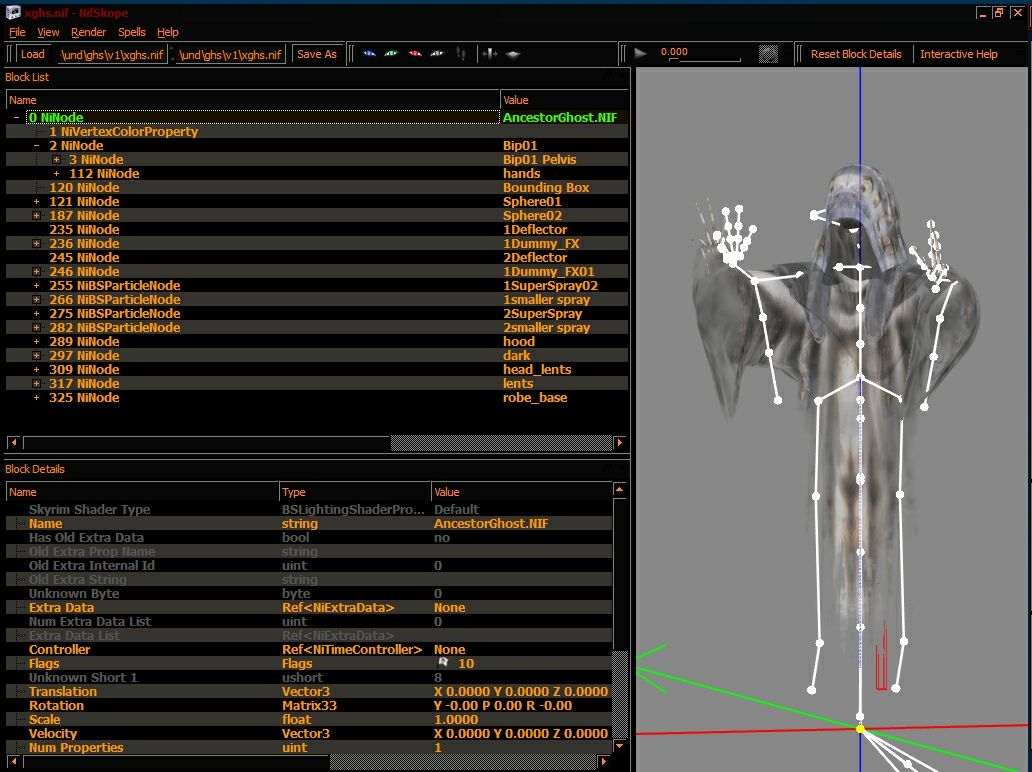The height and width of the screenshot is (772, 1032).
Task: Click the Save As button
Action: [317, 54]
